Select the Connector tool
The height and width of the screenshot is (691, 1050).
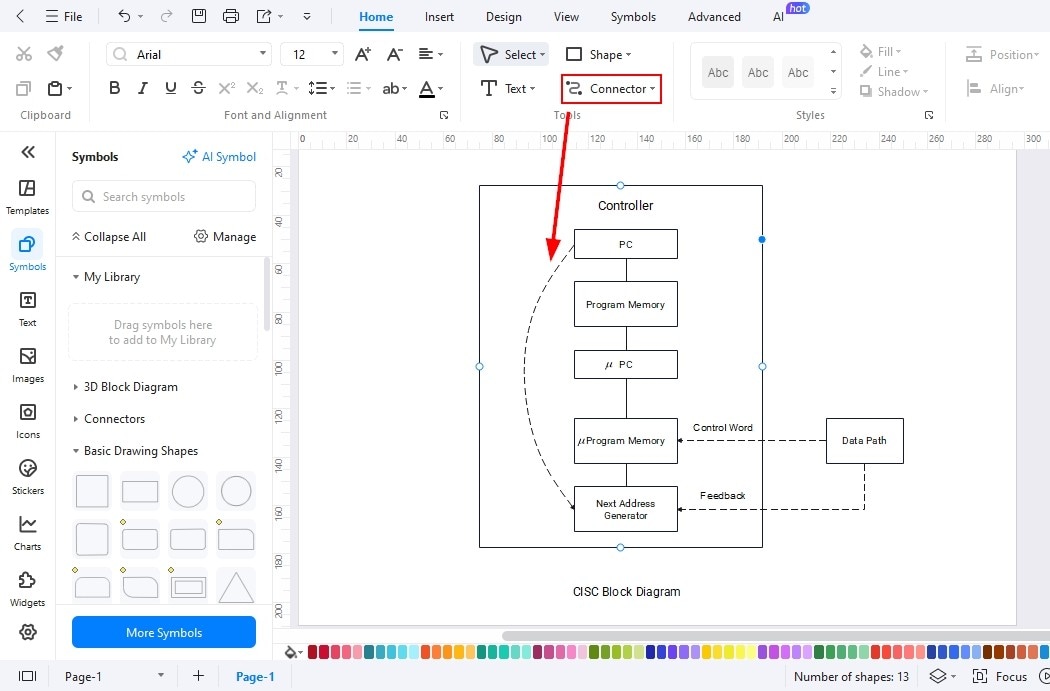[x=610, y=88]
